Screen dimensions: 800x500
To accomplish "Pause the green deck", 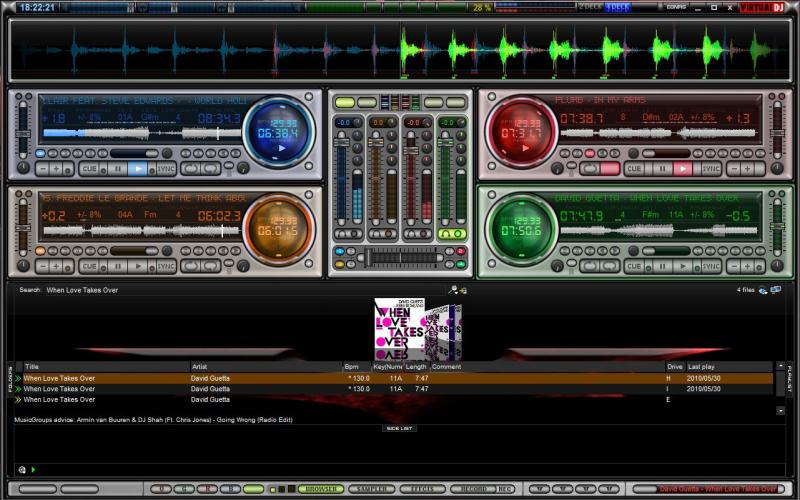I will coord(662,266).
